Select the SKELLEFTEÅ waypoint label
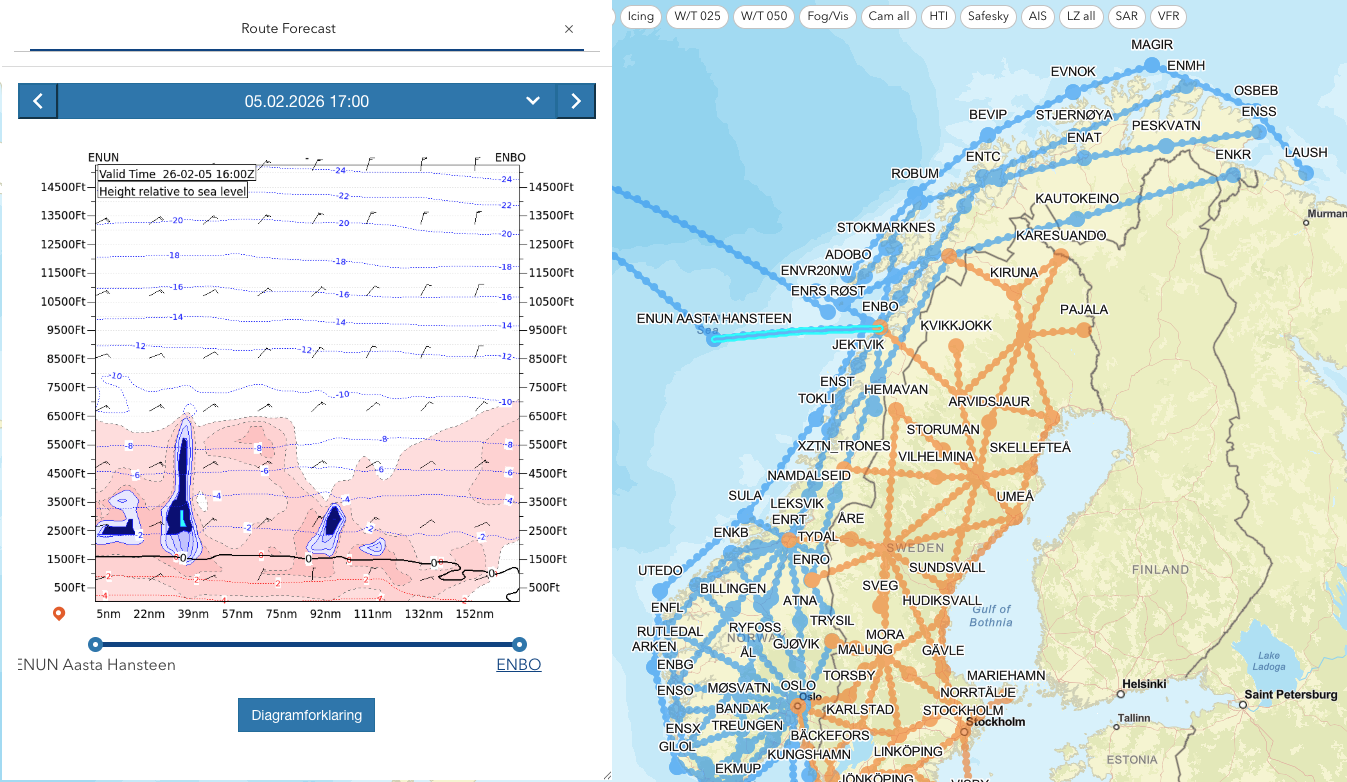The width and height of the screenshot is (1347, 782). (x=1028, y=447)
